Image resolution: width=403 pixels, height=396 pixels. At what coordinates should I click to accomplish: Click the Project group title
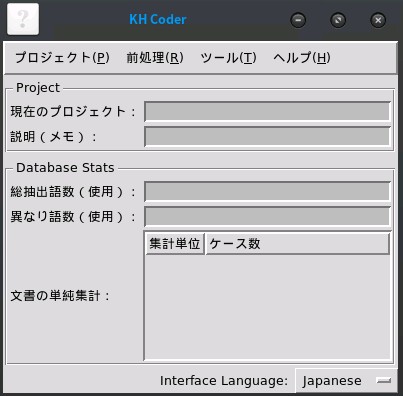38,88
